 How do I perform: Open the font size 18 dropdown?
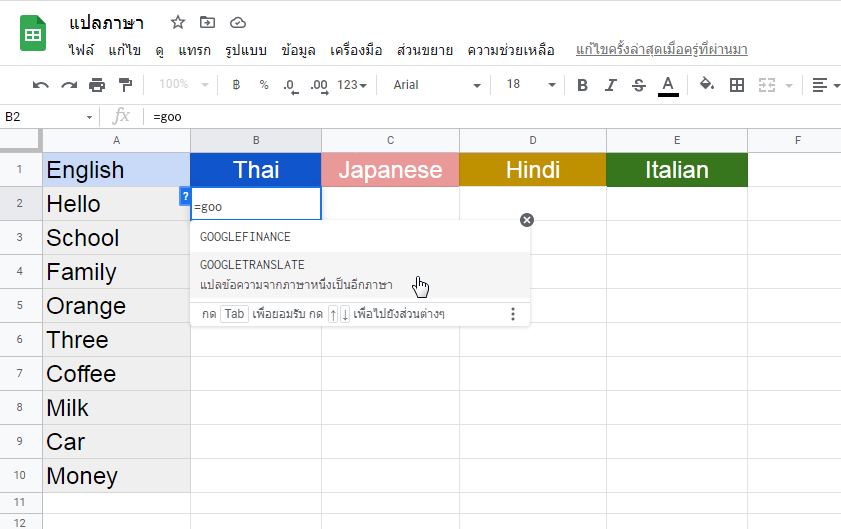click(x=531, y=84)
